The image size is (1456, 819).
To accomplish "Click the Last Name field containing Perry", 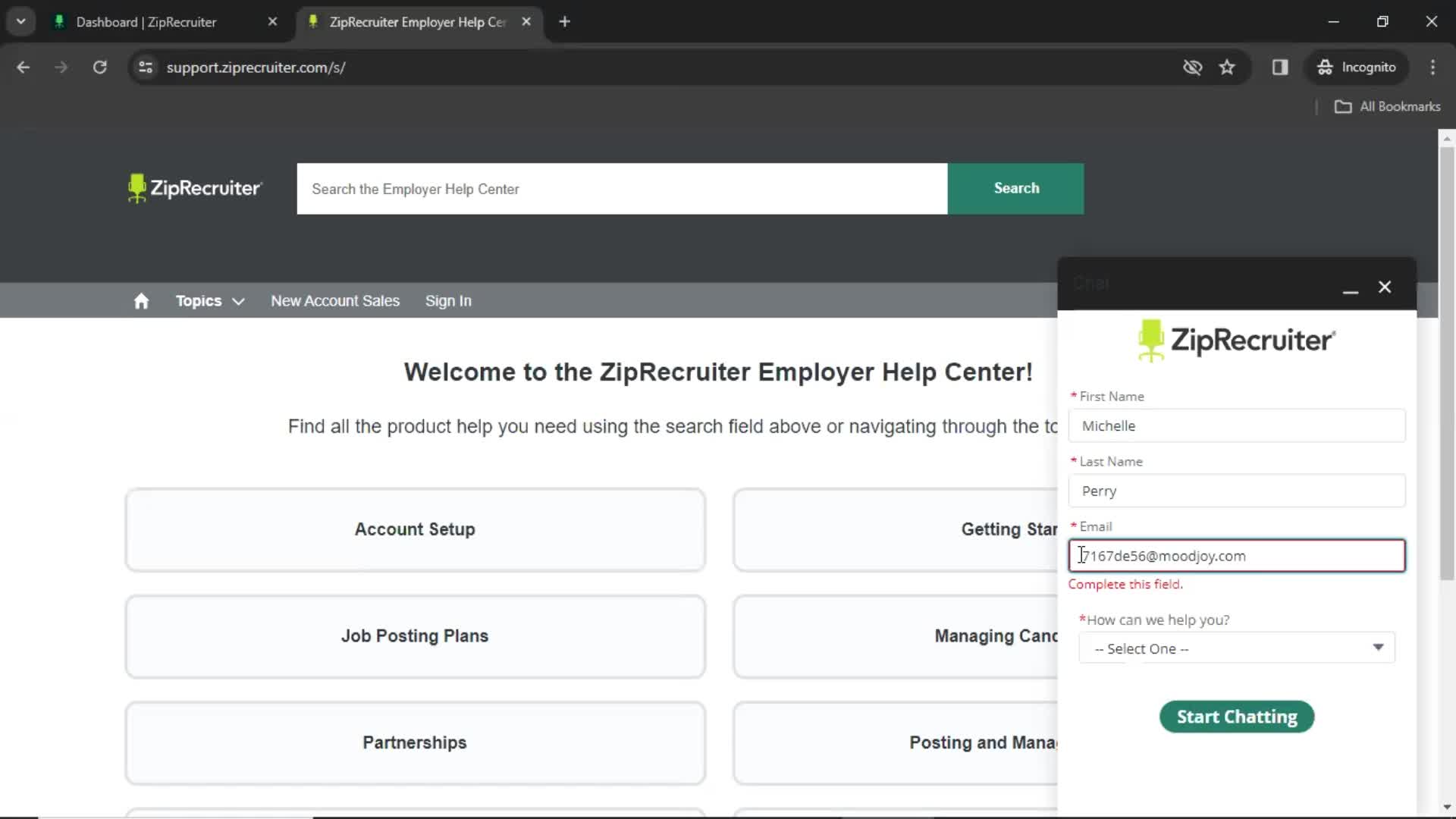I will pyautogui.click(x=1236, y=491).
